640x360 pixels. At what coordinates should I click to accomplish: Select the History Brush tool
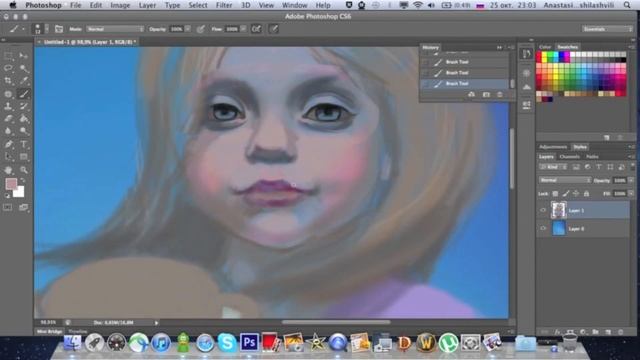pyautogui.click(x=24, y=107)
